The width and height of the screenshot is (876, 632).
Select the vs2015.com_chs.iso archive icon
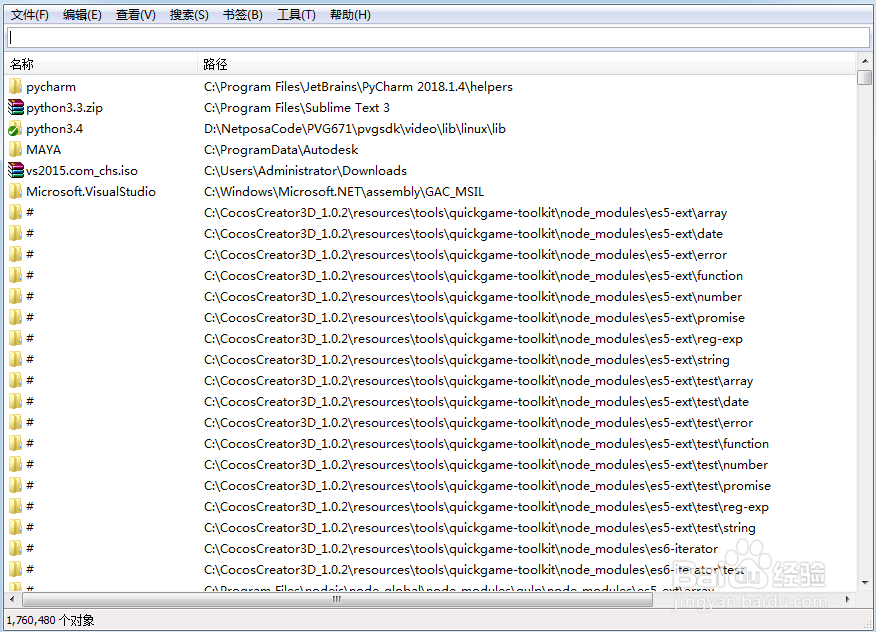(16, 170)
